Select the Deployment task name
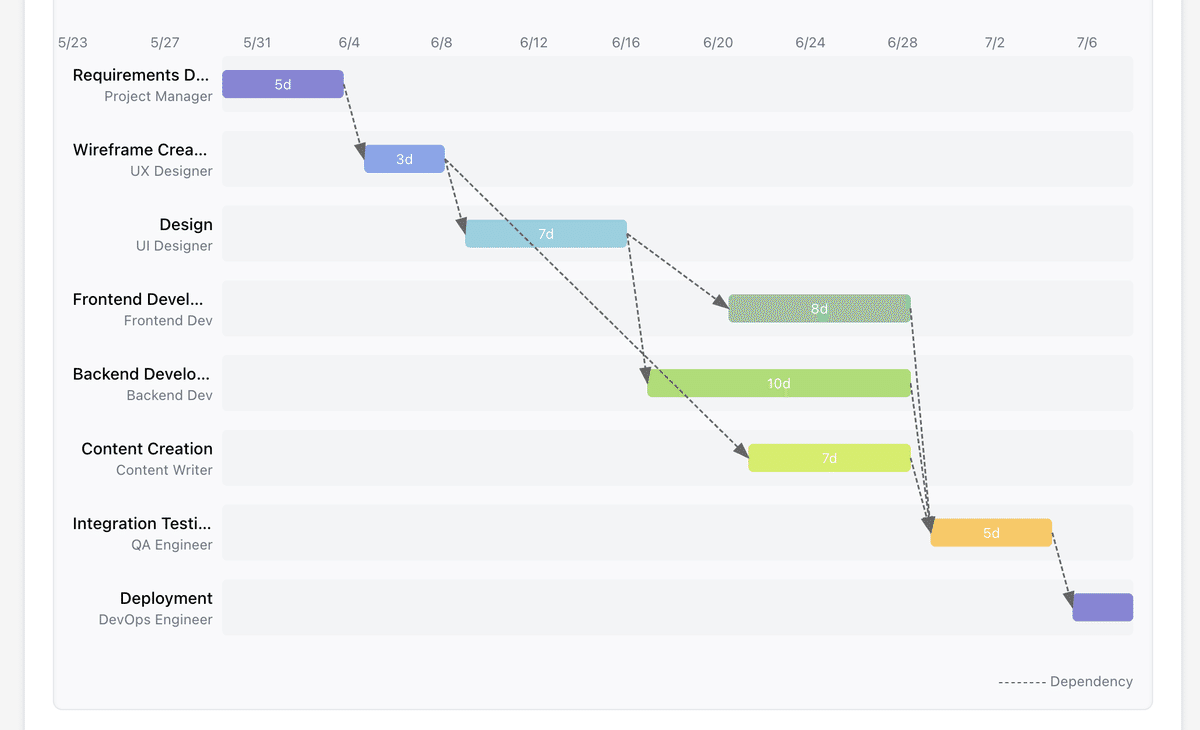Screen dimensions: 1200x730 [166, 598]
